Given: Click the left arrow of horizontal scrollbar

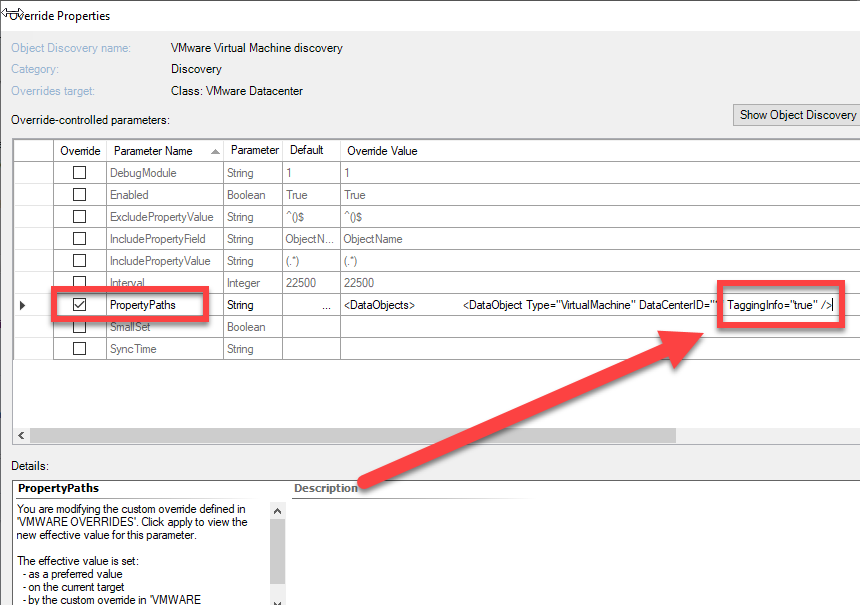Looking at the screenshot, I should (21, 436).
